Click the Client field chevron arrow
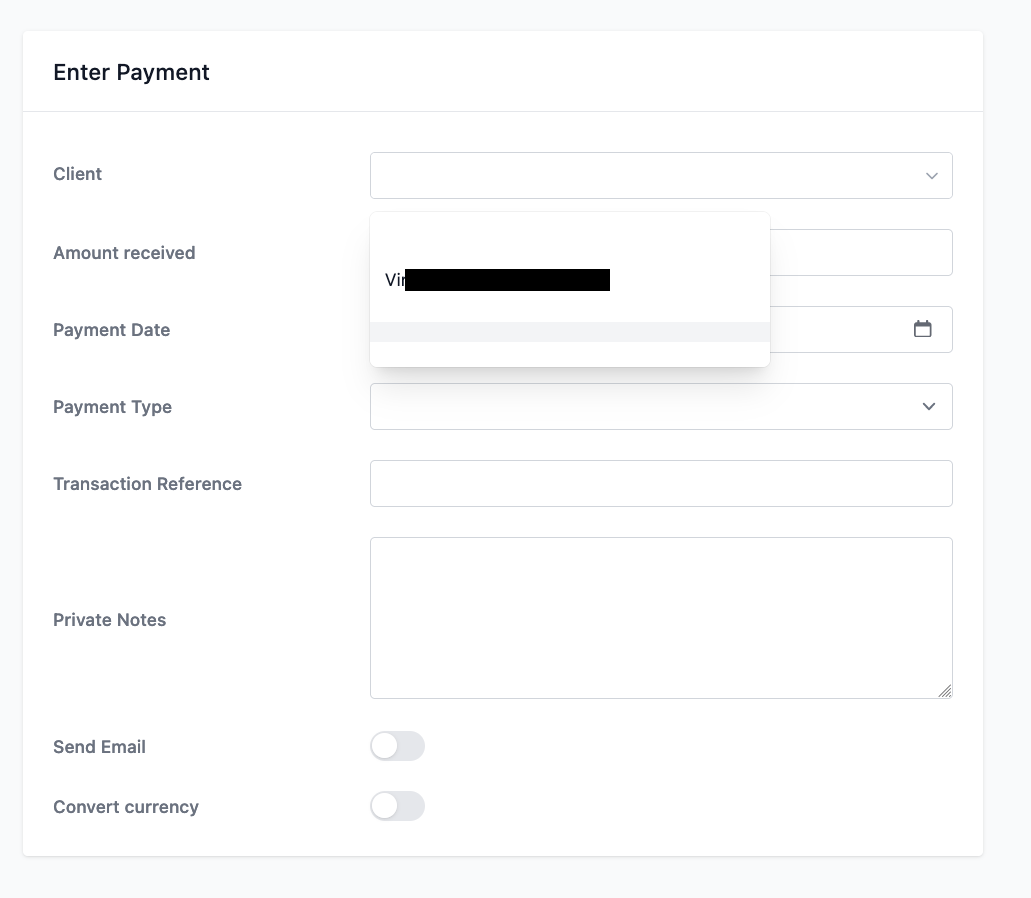Screen dimensions: 1031x898 pyautogui.click(x=932, y=176)
